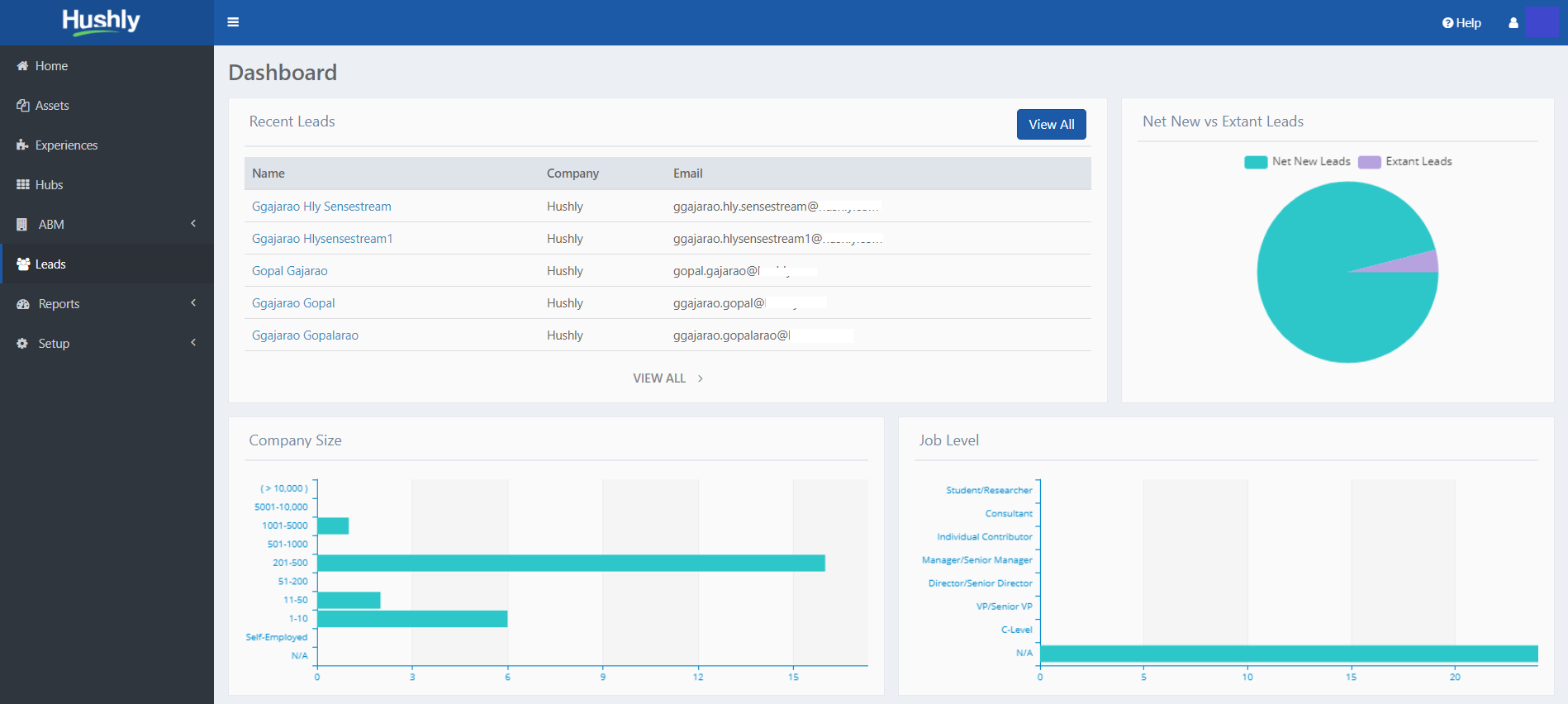Open the Setup menu label
The width and height of the screenshot is (1568, 704).
(54, 344)
